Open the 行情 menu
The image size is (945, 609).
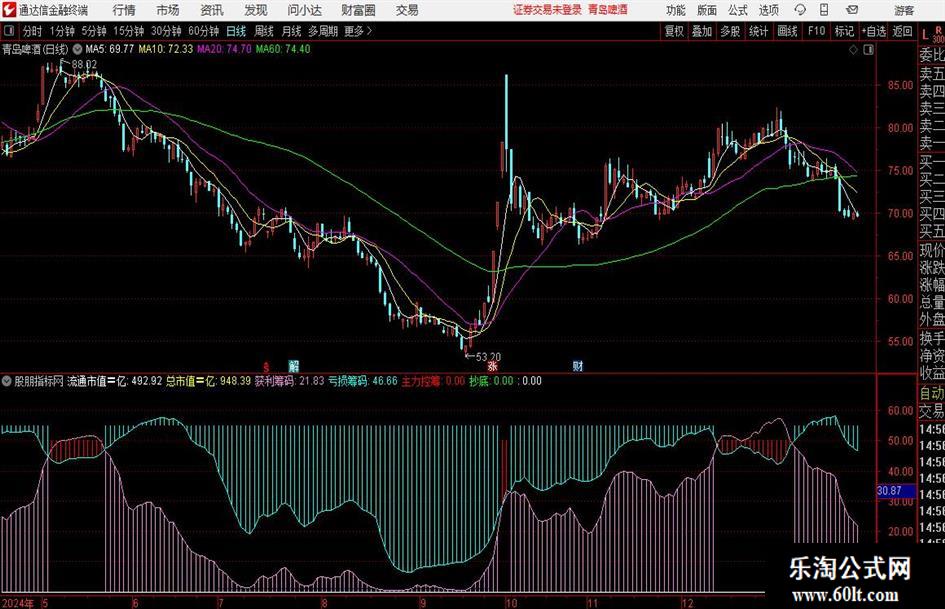124,10
